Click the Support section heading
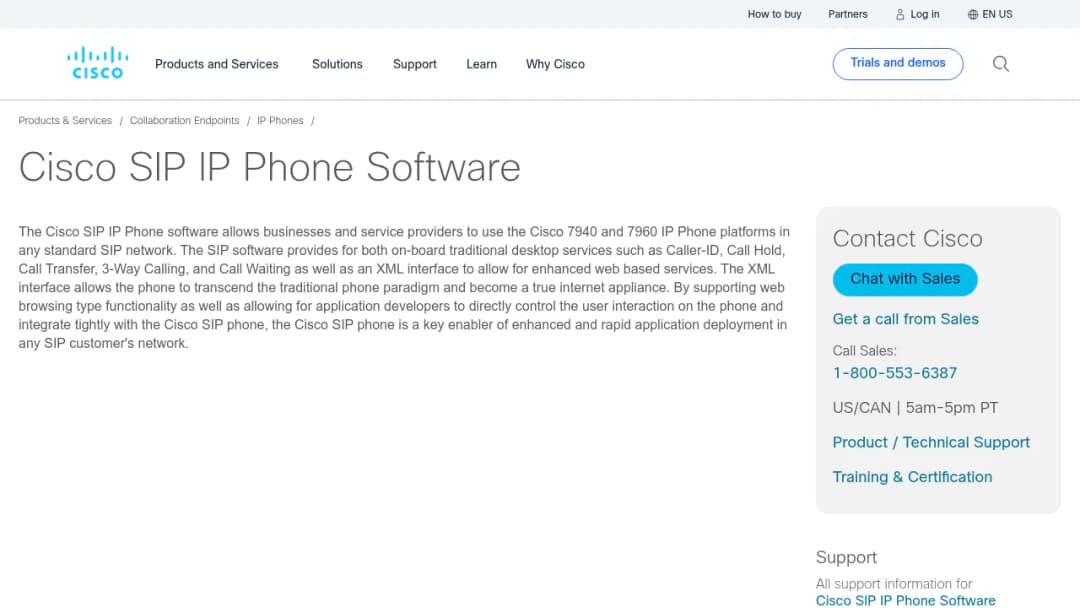1080x608 pixels. [x=846, y=557]
